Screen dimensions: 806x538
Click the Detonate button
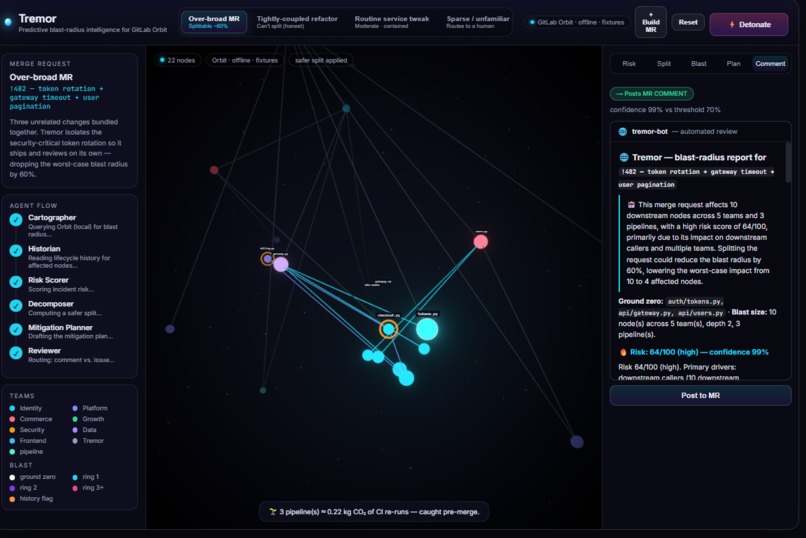coord(749,24)
